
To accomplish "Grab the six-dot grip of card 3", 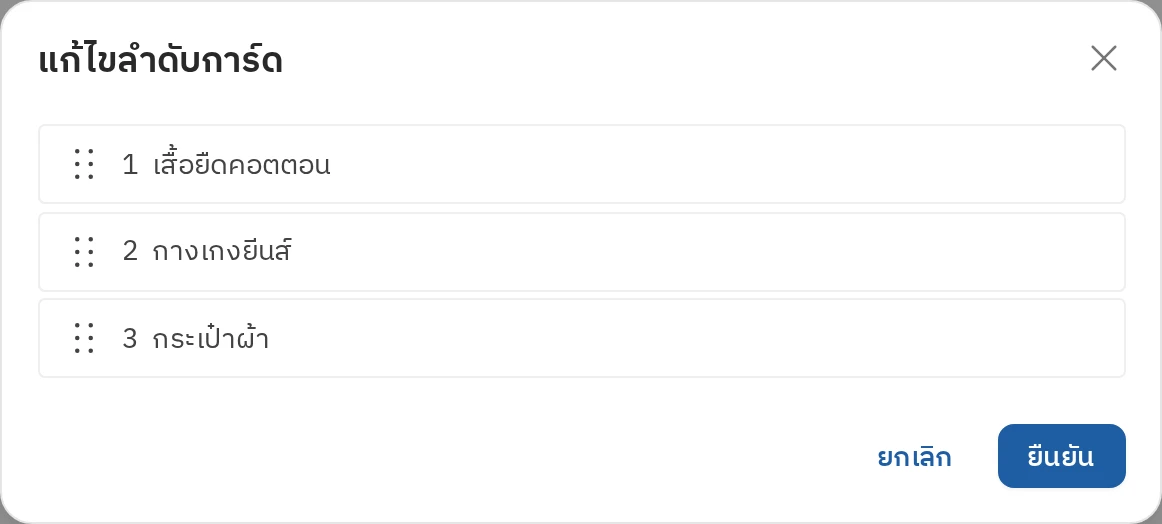I will point(84,338).
